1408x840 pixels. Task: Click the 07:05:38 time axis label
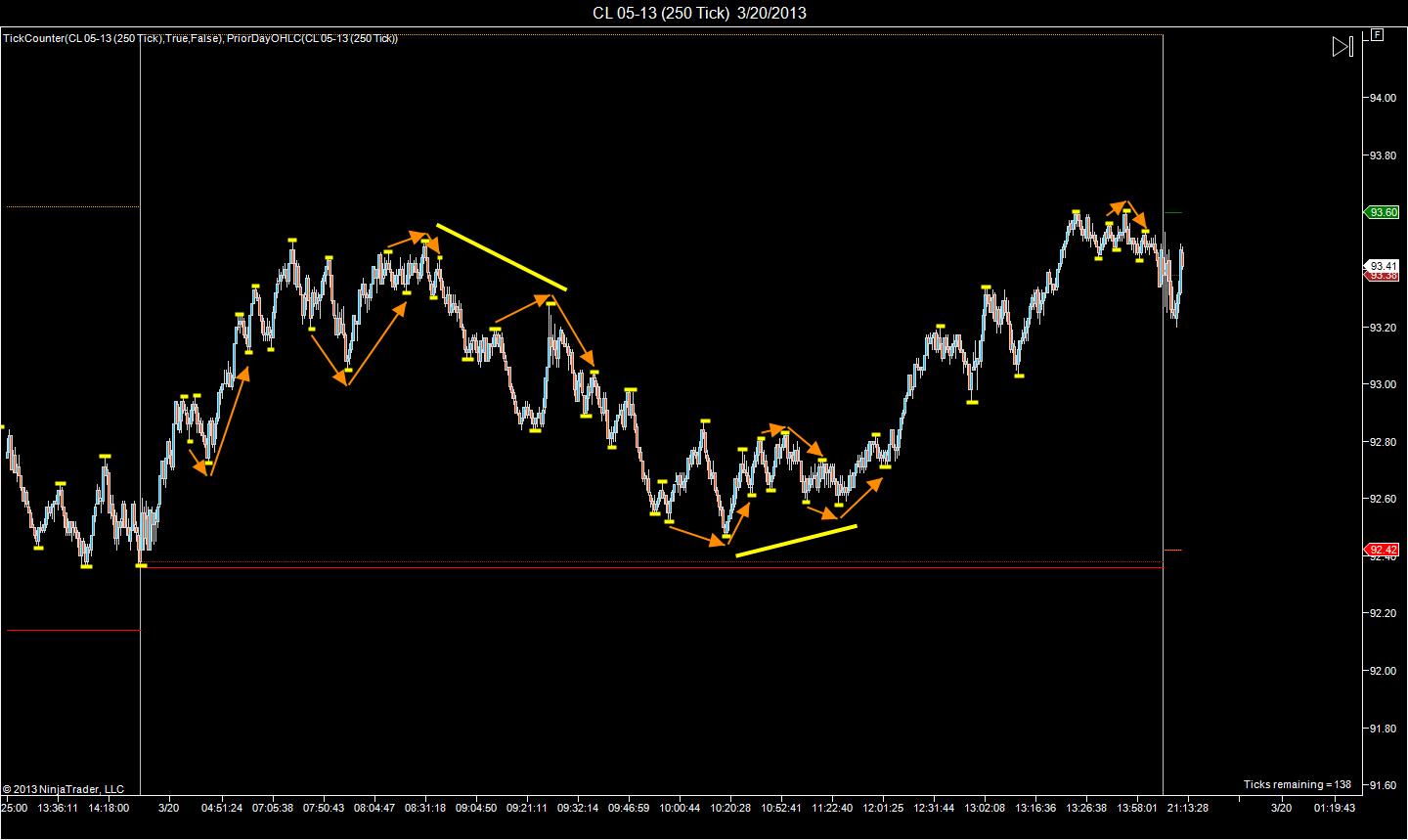click(x=273, y=808)
